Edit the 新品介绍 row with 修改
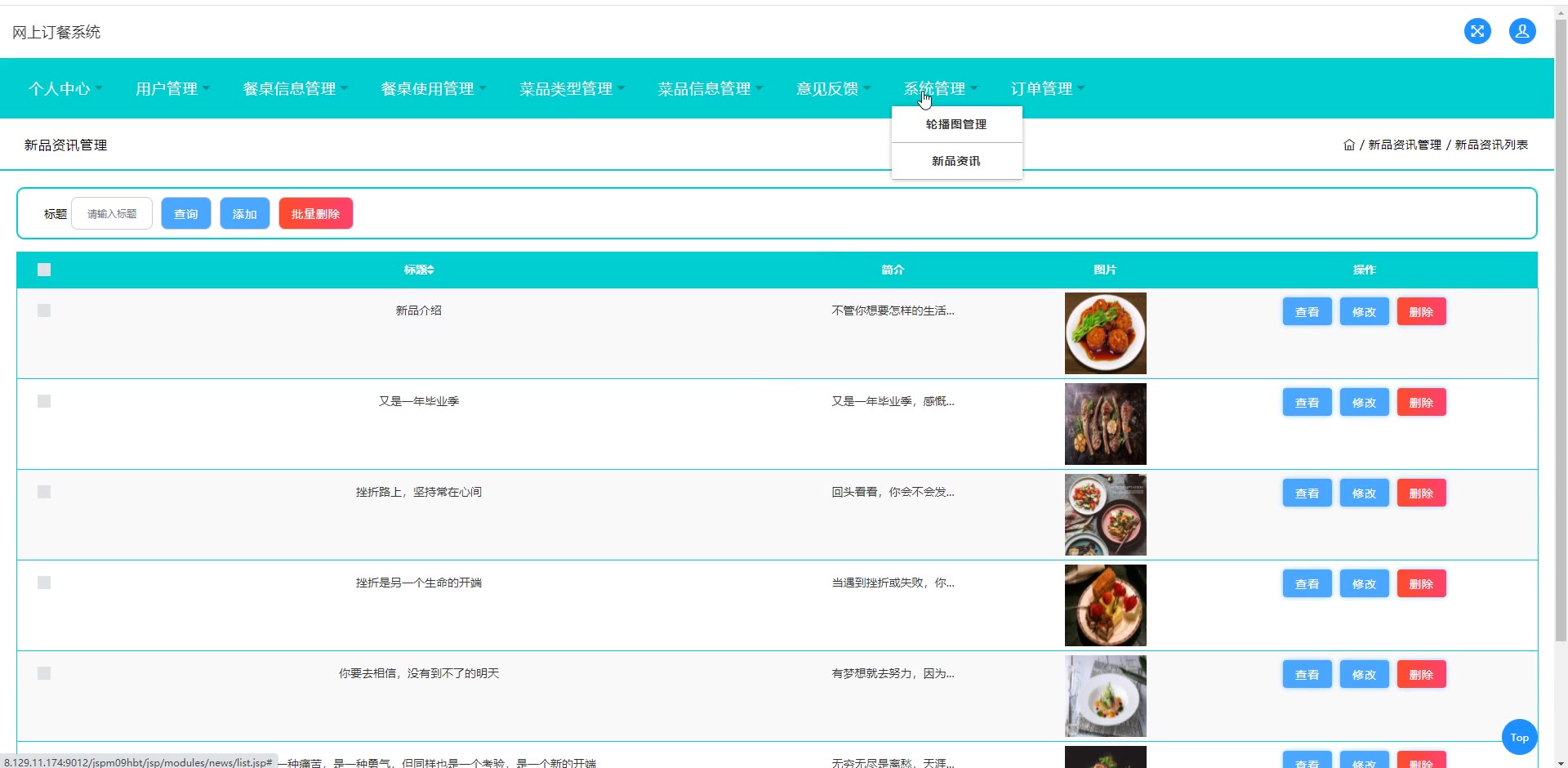 (1365, 311)
